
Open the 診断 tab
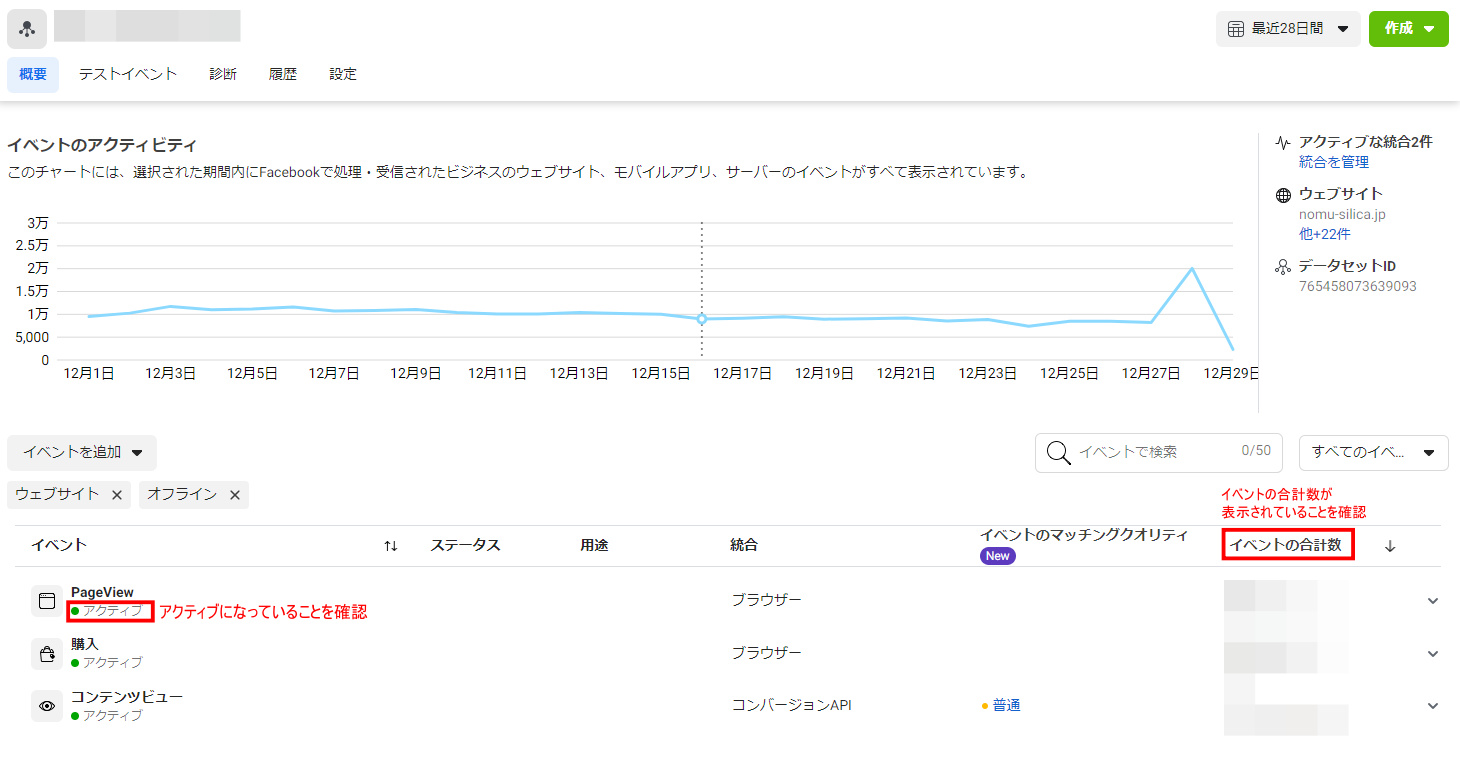pyautogui.click(x=223, y=74)
